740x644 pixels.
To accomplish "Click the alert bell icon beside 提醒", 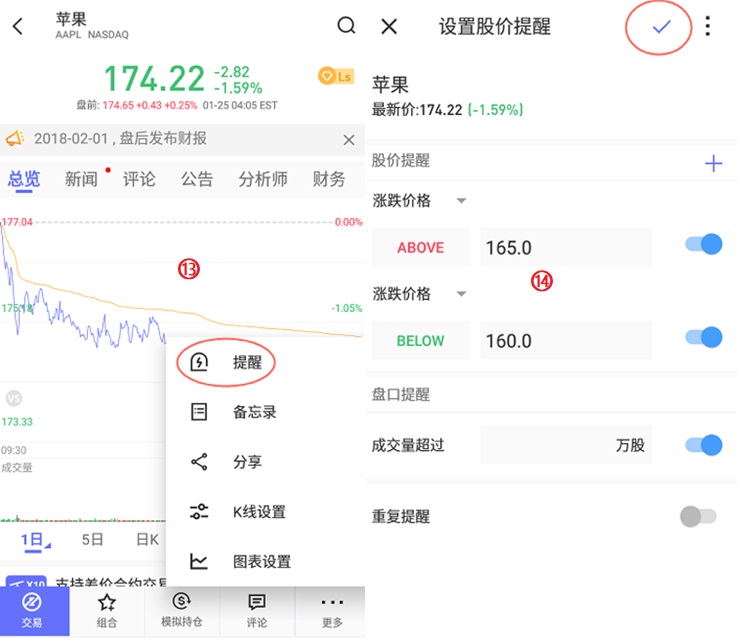I will pyautogui.click(x=199, y=362).
